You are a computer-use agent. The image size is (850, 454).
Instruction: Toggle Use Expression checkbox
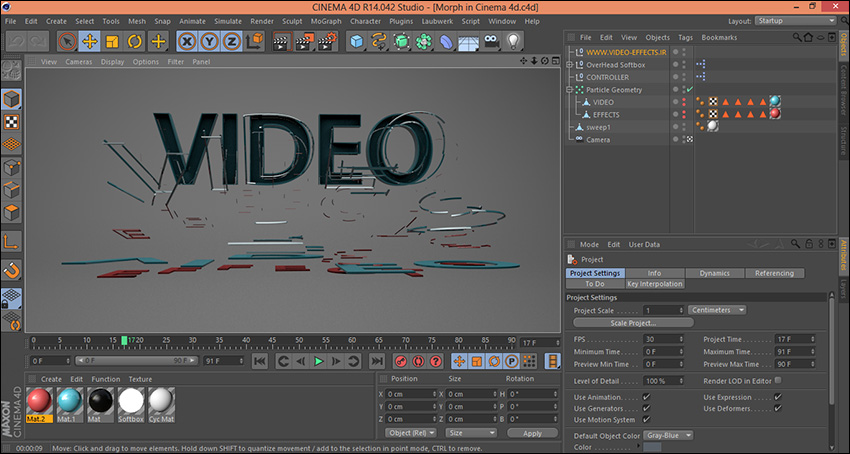pyautogui.click(x=778, y=397)
